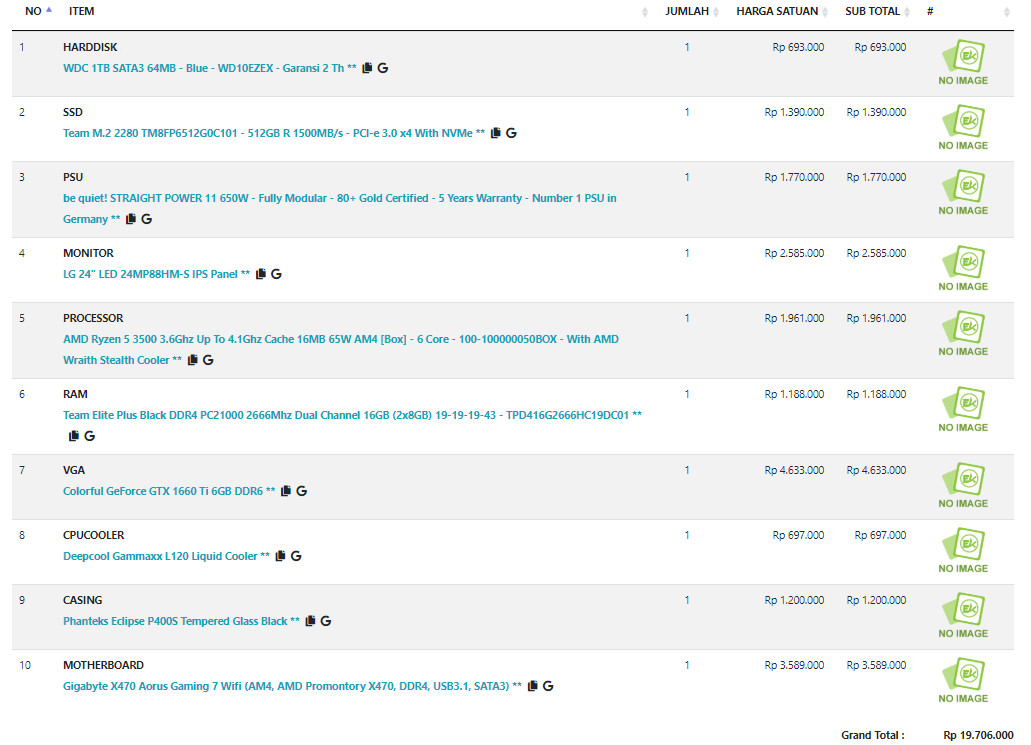Google search the WDC 1TB harddisk
This screenshot has height=745, width=1031.
pyautogui.click(x=383, y=68)
